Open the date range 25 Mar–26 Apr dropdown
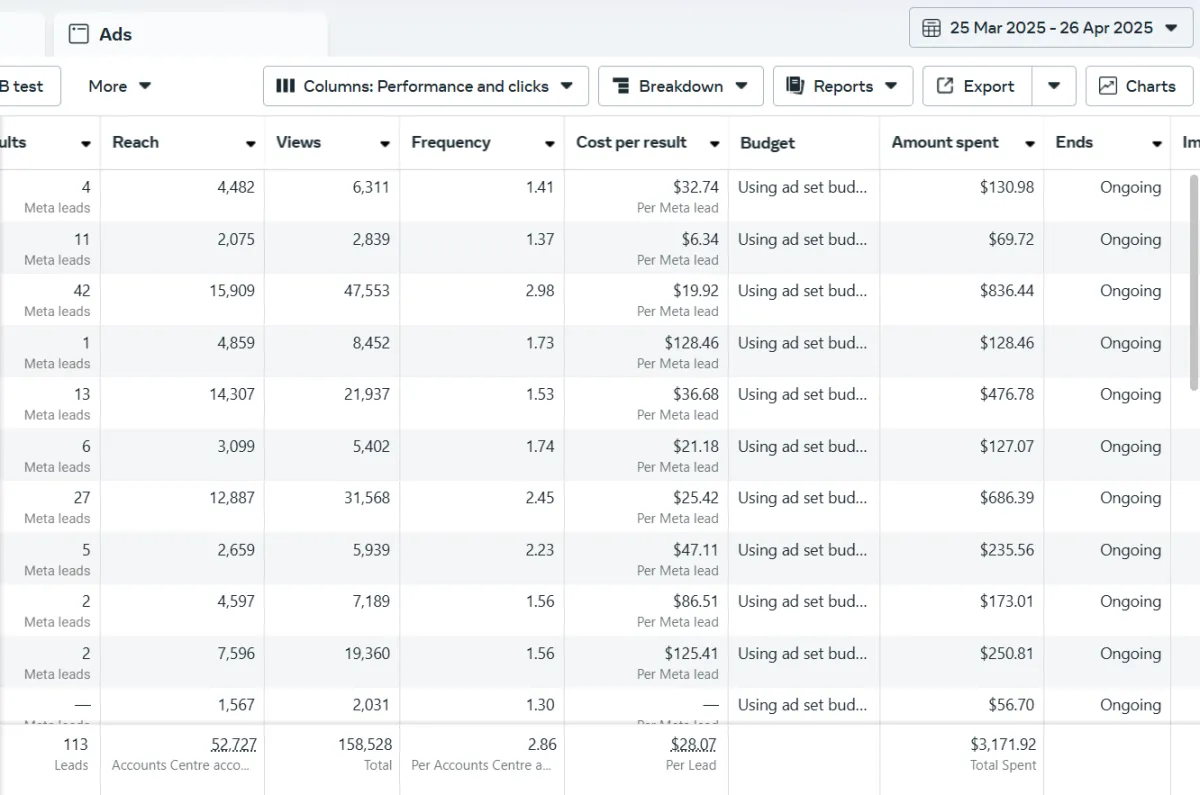This screenshot has width=1200, height=795. [x=1050, y=28]
